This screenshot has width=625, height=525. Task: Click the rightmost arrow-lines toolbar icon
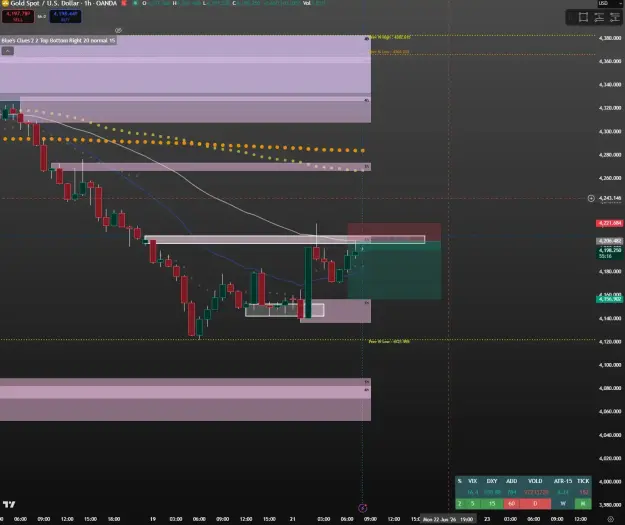click(x=615, y=17)
